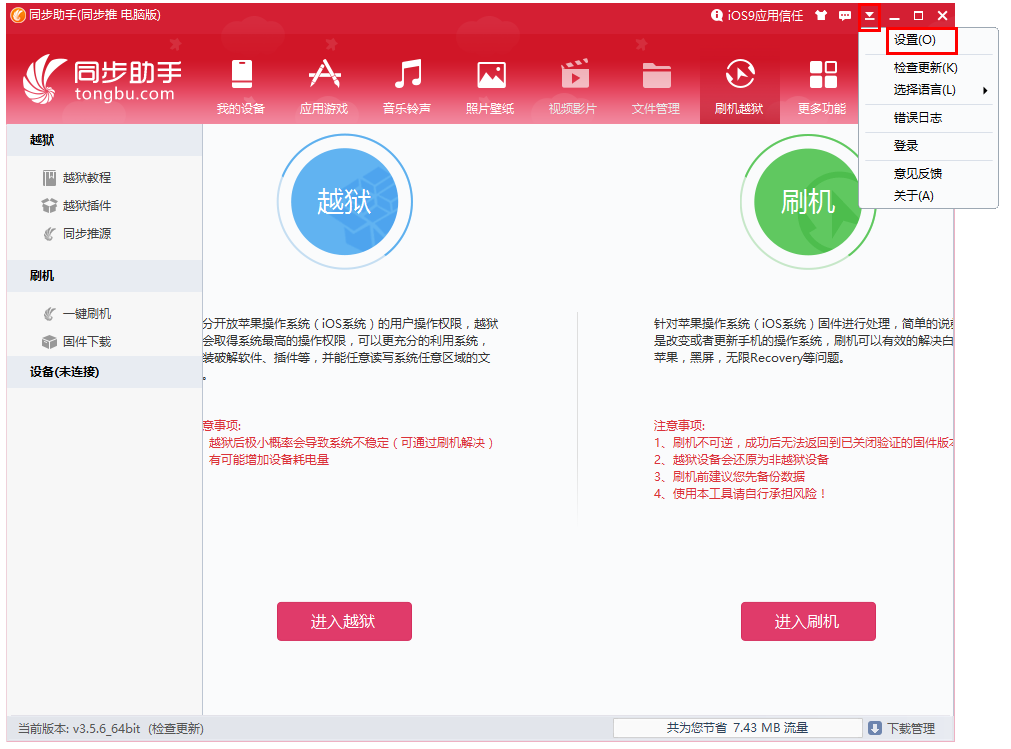Click the iOS9应用信任 info icon

(x=716, y=15)
